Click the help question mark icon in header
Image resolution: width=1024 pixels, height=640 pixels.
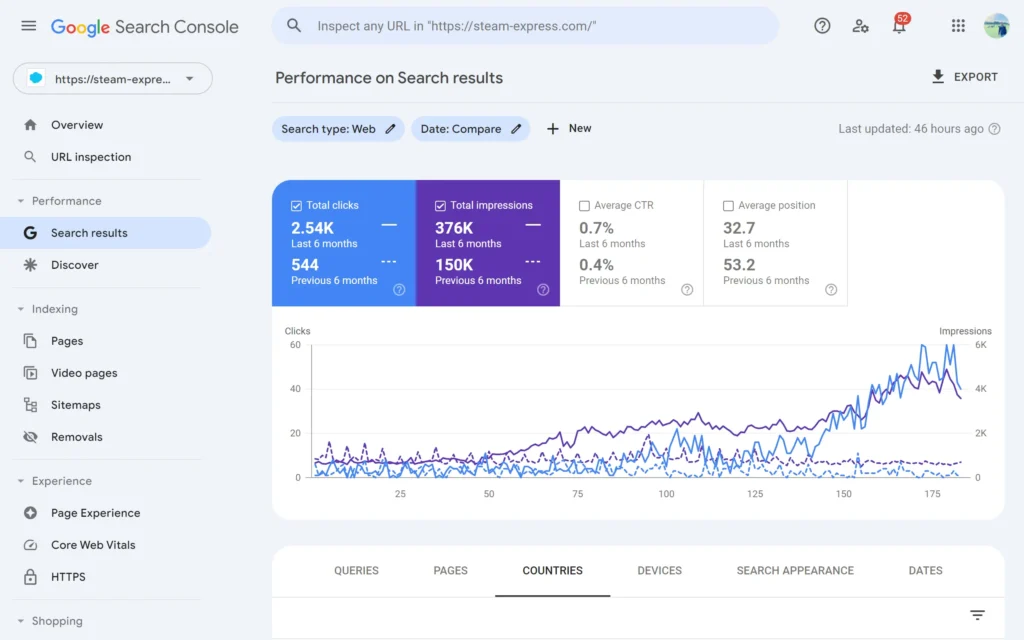point(822,26)
